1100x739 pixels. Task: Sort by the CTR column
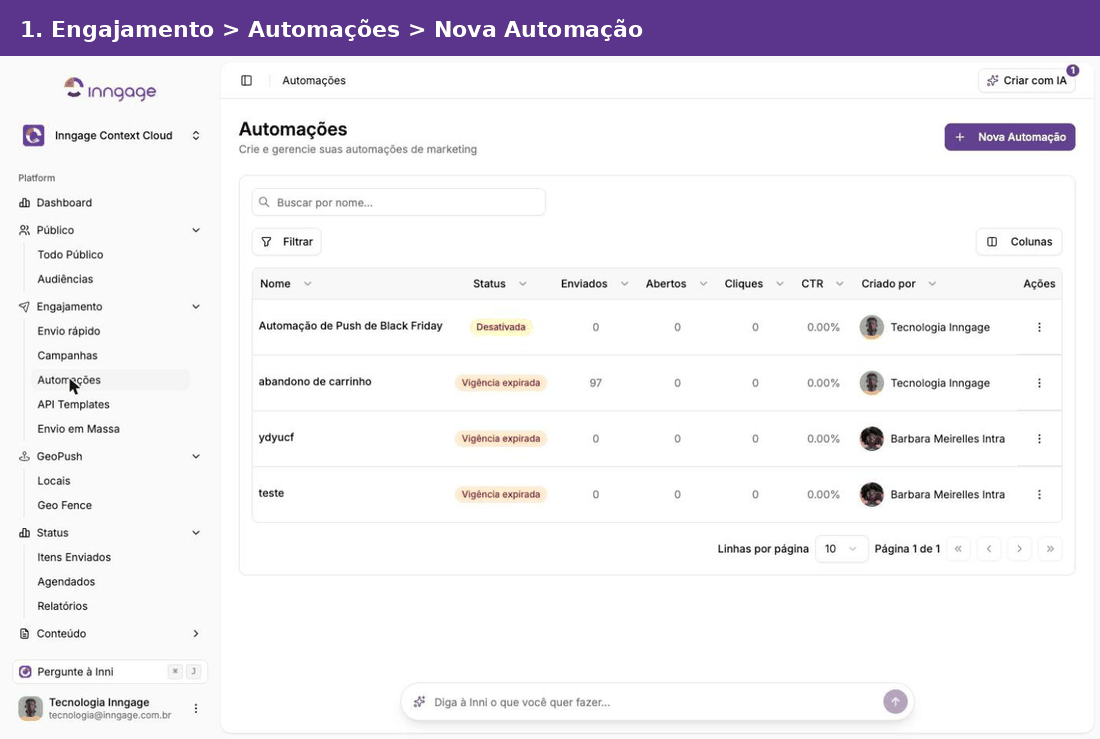tap(822, 284)
